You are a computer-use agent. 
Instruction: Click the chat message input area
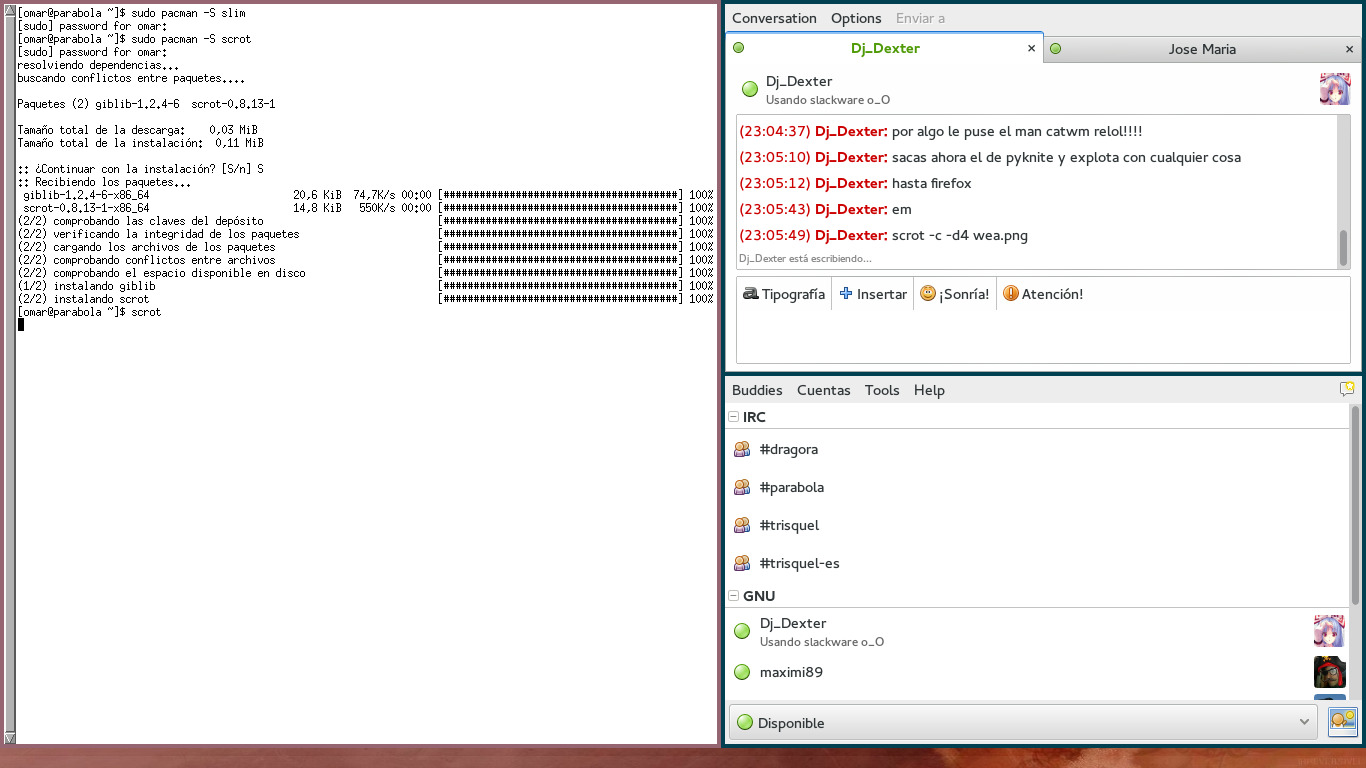click(1043, 337)
